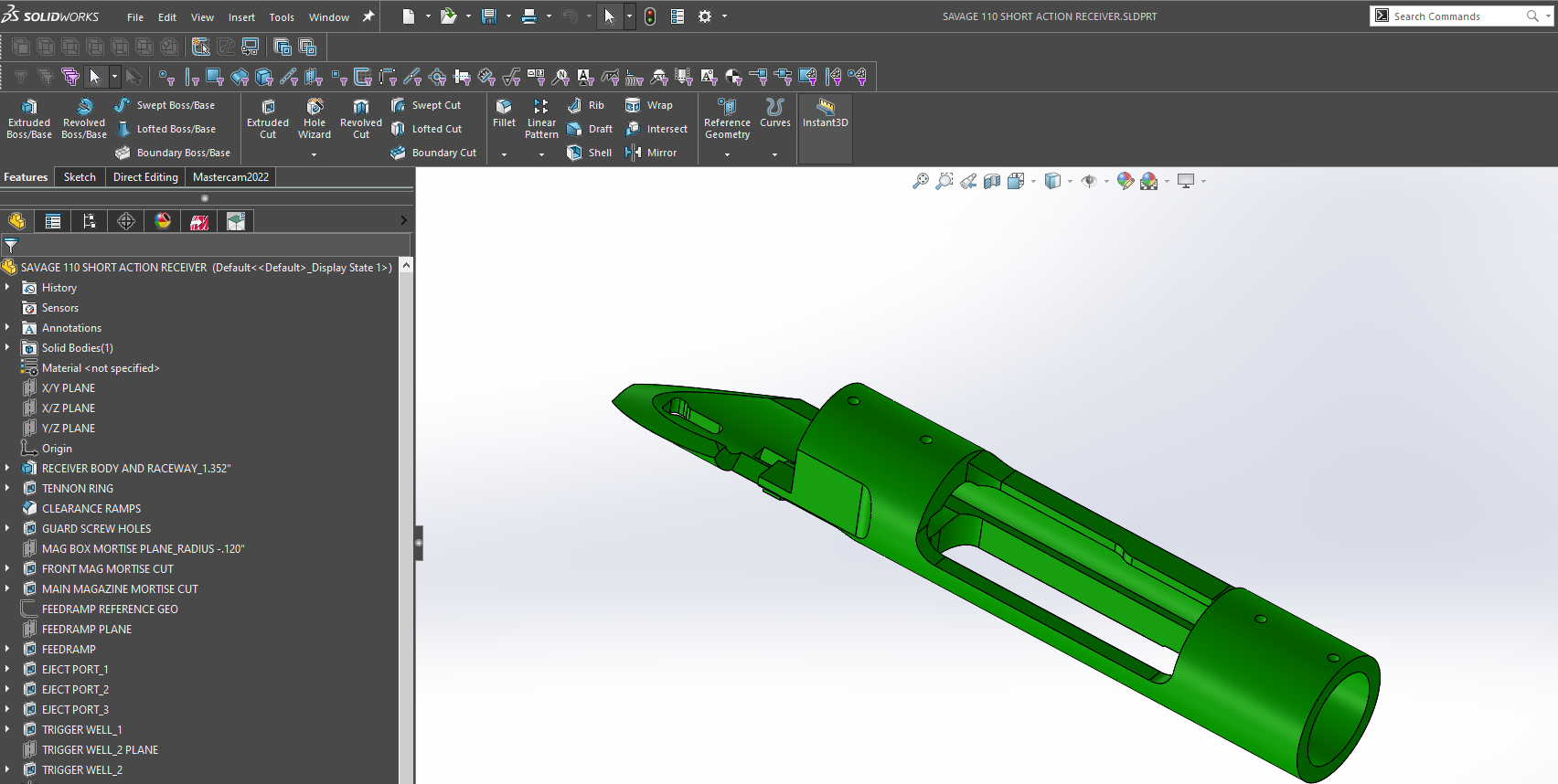1558x784 pixels.
Task: Open the Save button dropdown arrow
Action: click(x=508, y=16)
